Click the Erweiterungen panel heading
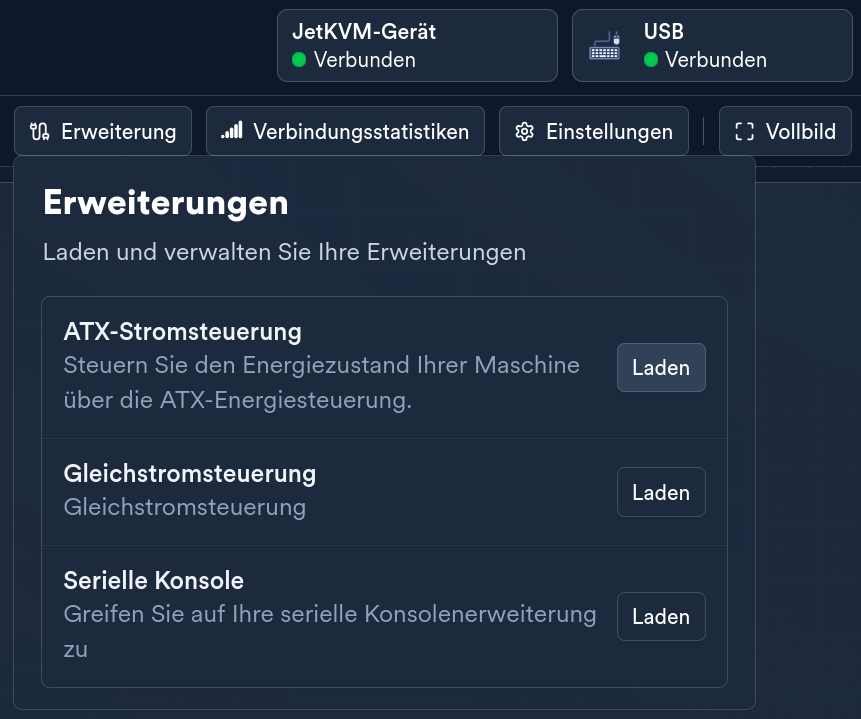This screenshot has width=861, height=719. point(165,202)
